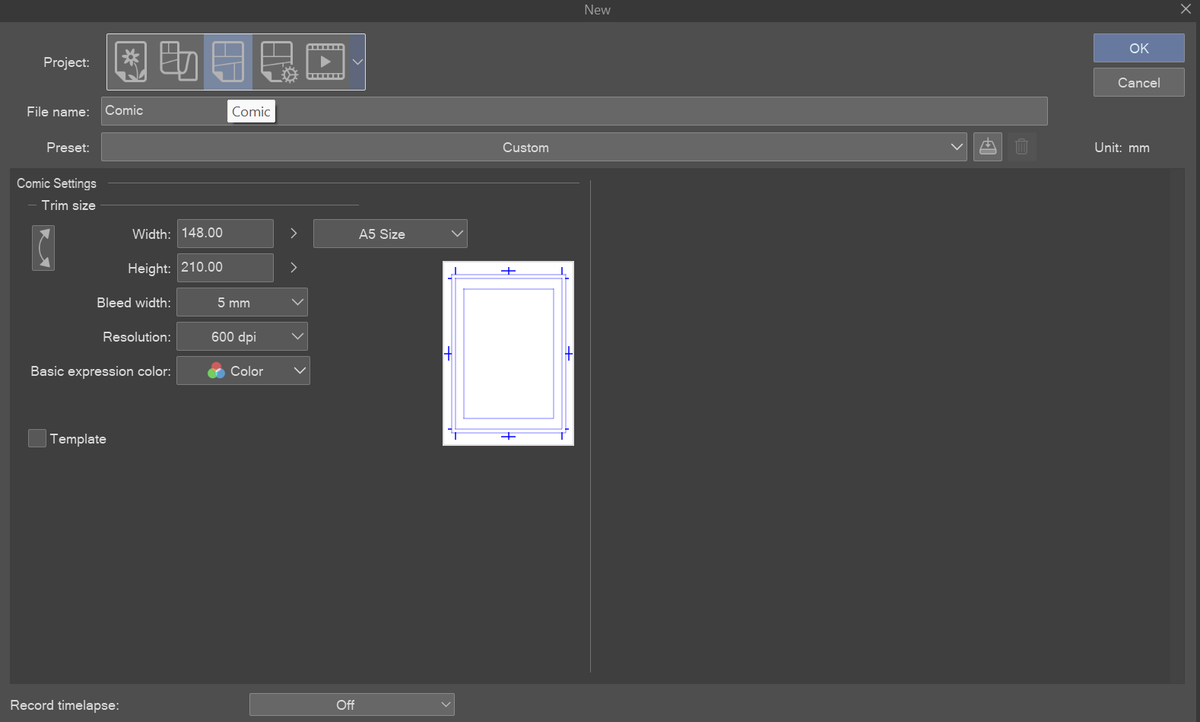This screenshot has width=1200, height=722.
Task: Open the Height slider arrow
Action: point(293,268)
